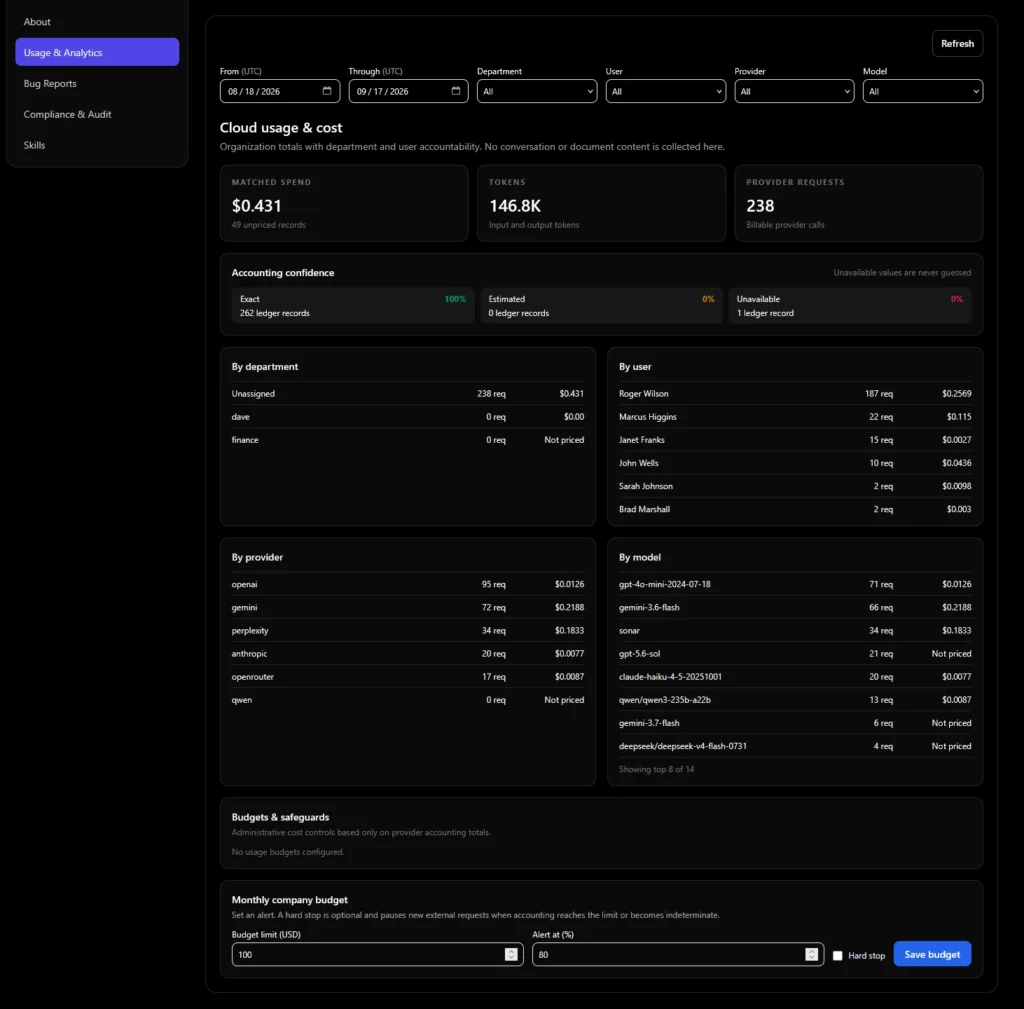Click into the Alert at (%) field
This screenshot has height=1009, width=1024.
click(x=678, y=954)
